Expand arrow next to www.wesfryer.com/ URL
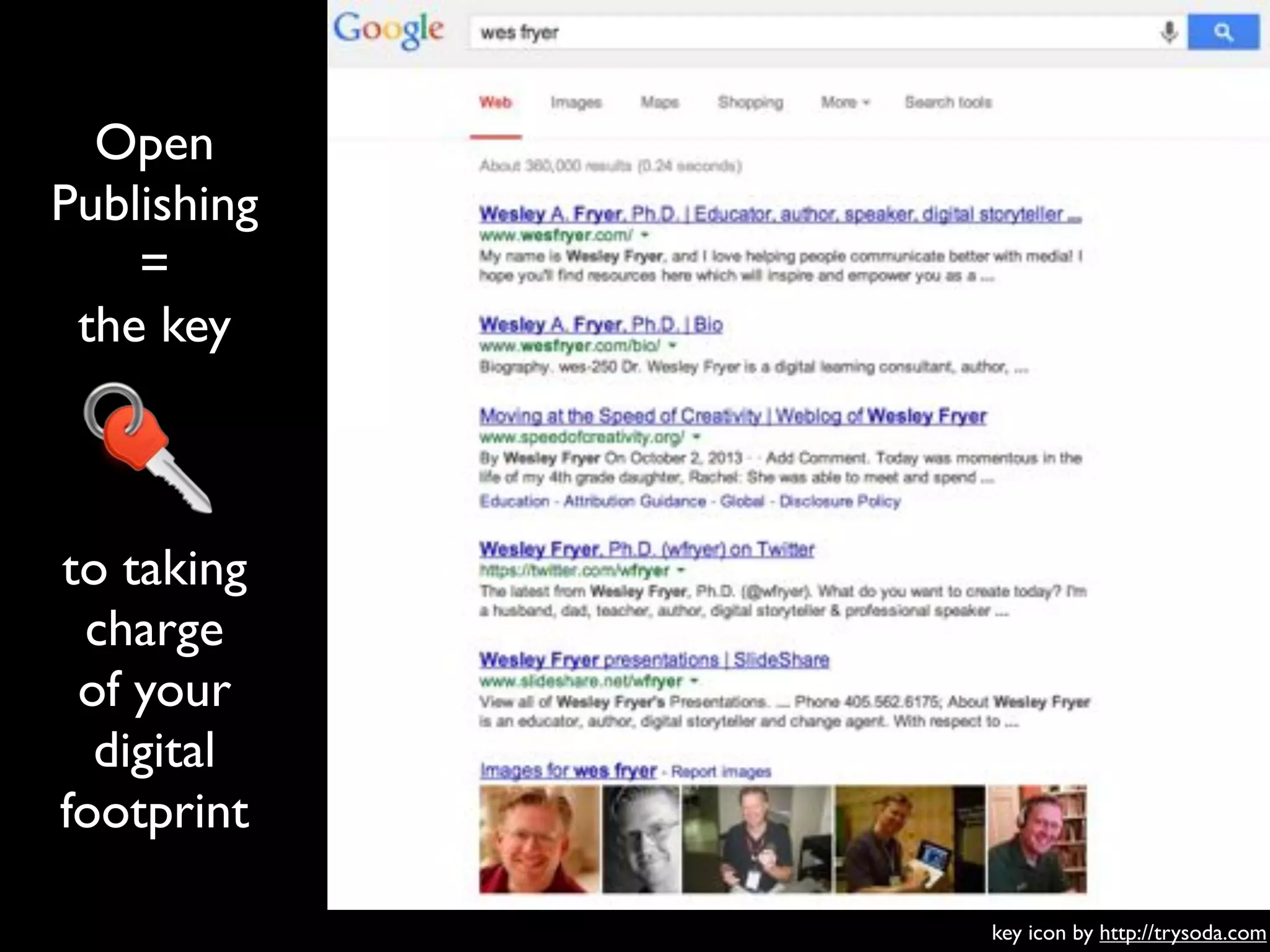Image resolution: width=1270 pixels, height=952 pixels. pyautogui.click(x=645, y=235)
